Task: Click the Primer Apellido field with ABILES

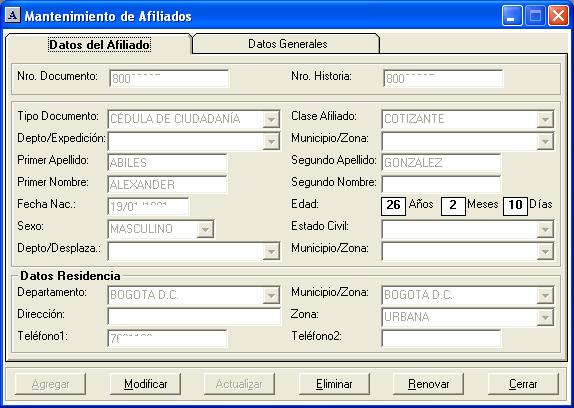Action: click(x=167, y=163)
